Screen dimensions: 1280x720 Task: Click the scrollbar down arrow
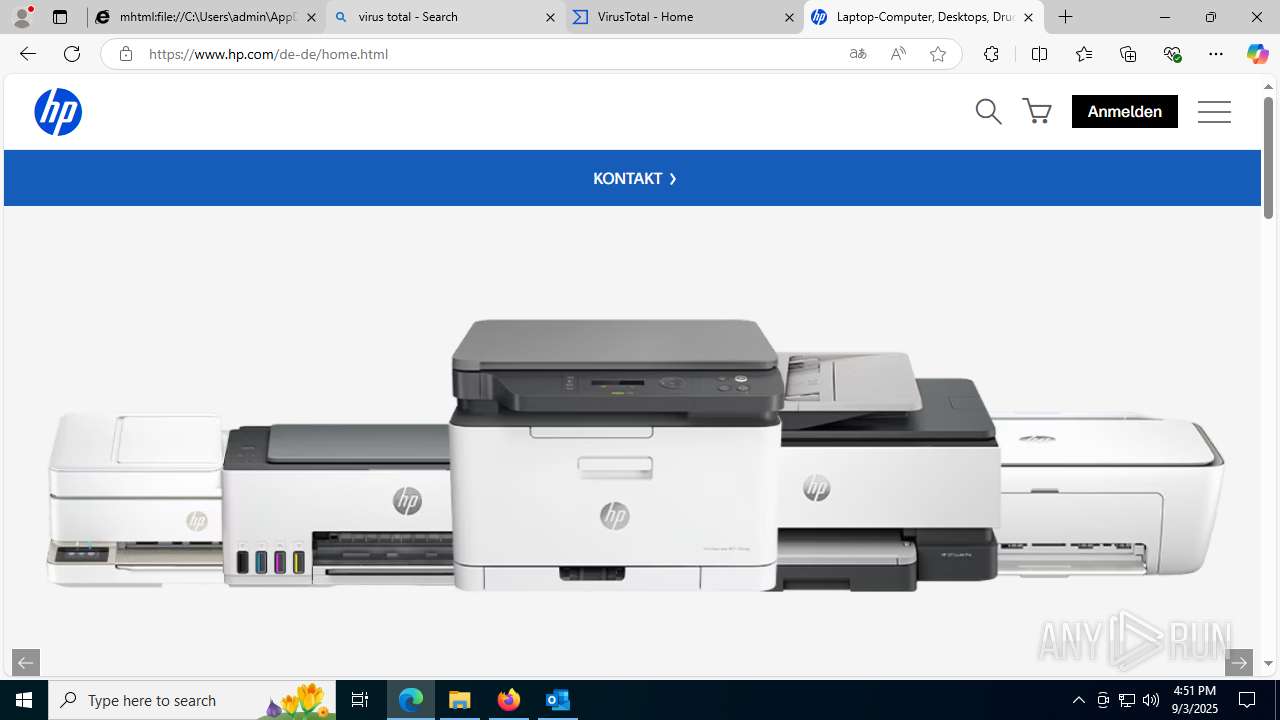(x=1268, y=663)
